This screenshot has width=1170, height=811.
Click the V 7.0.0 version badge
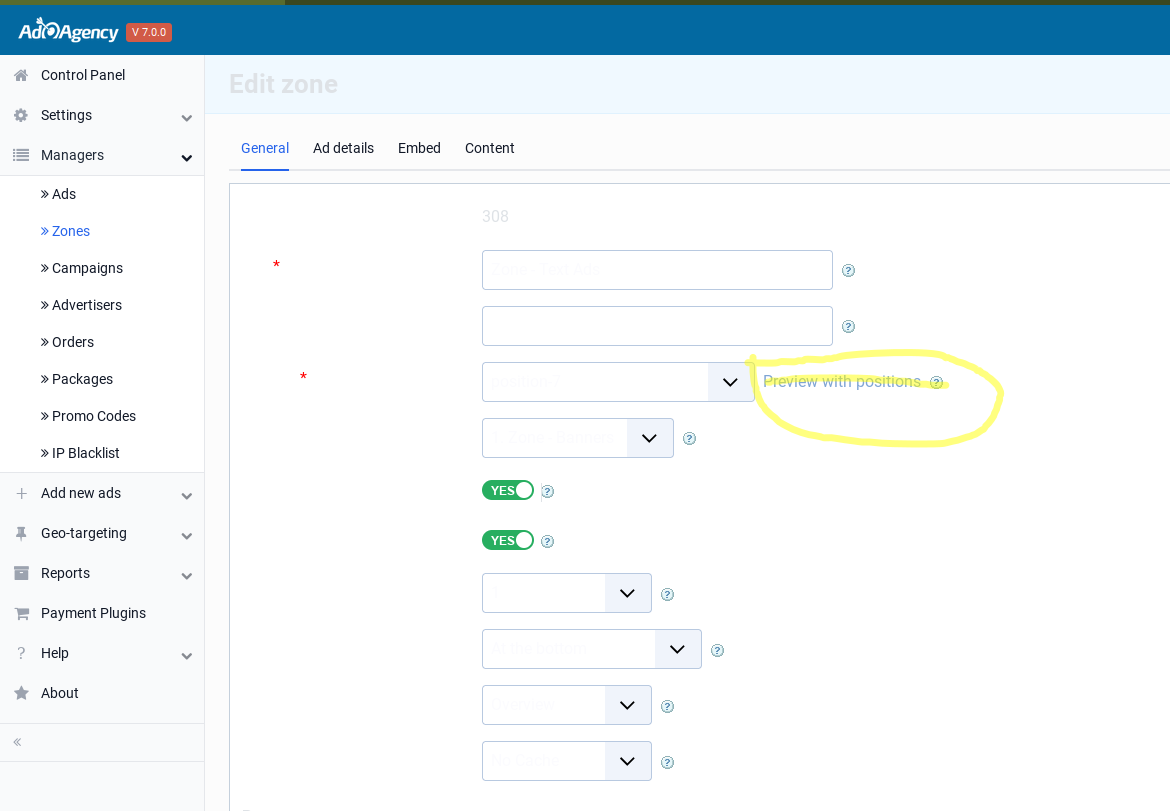(x=149, y=32)
